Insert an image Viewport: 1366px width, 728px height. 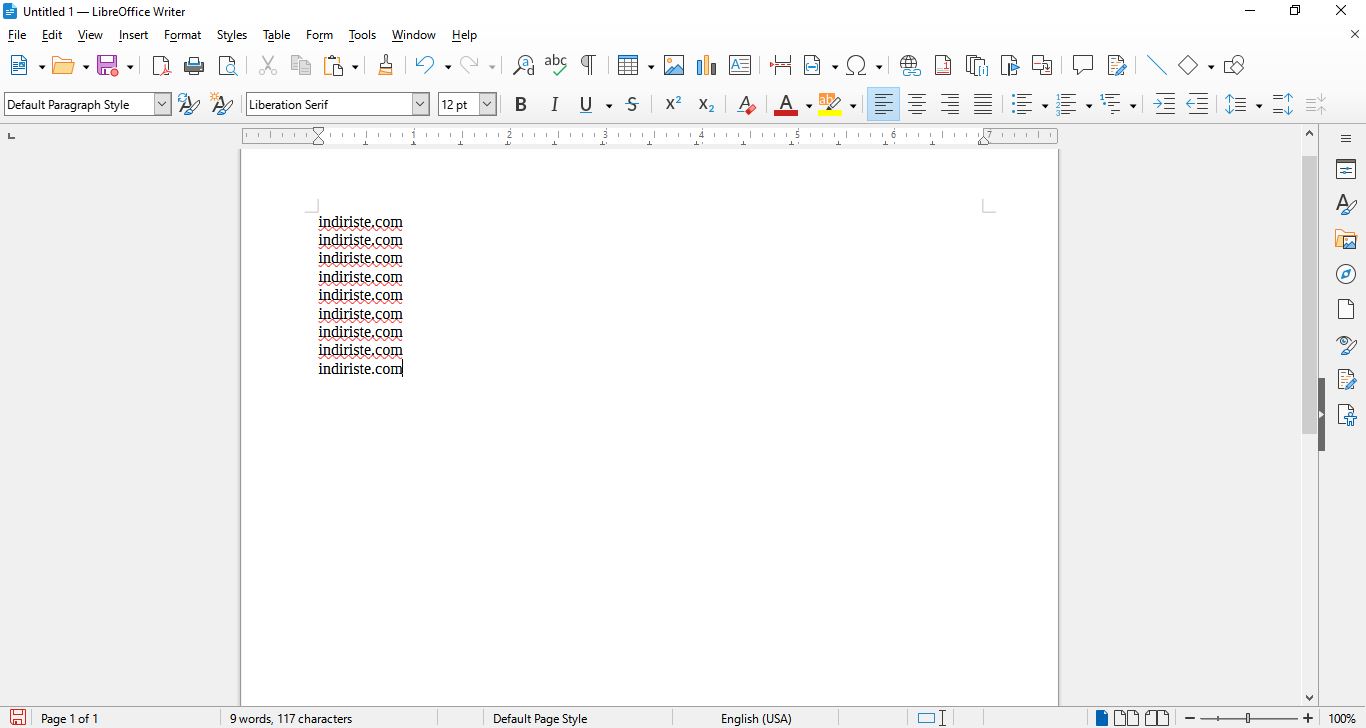674,66
